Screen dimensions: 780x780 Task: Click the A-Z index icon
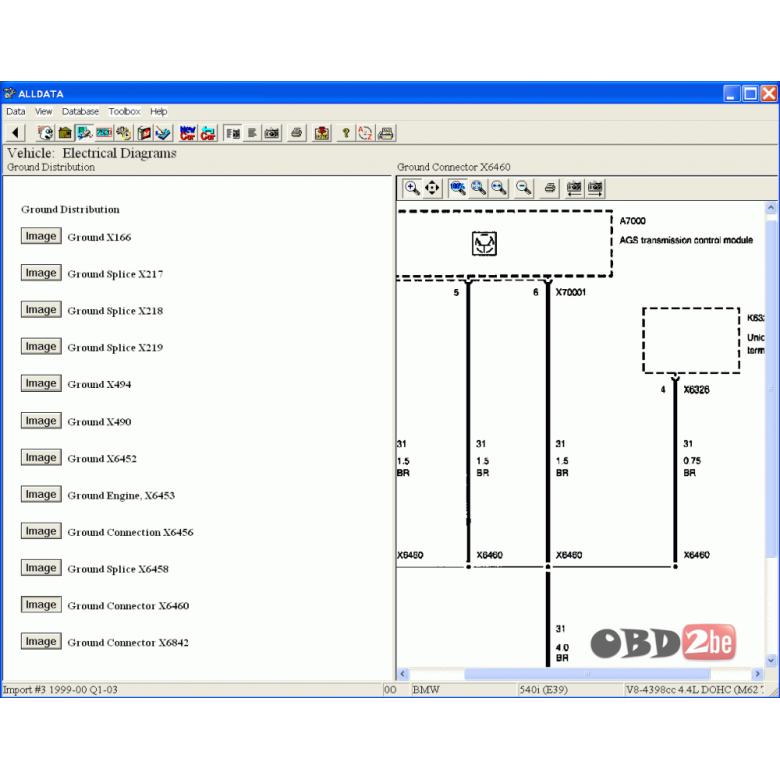366,133
